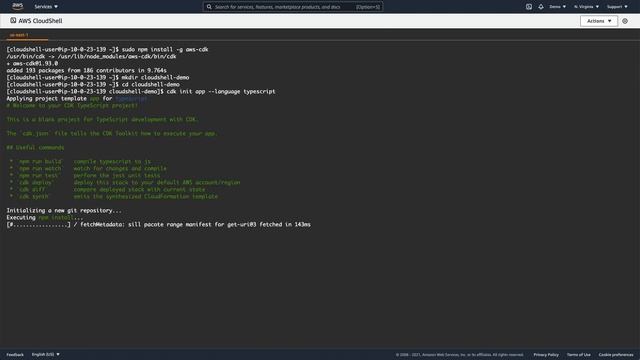This screenshot has height=360, width=640.
Task: Open Cookie preferences link
Action: (x=616, y=355)
